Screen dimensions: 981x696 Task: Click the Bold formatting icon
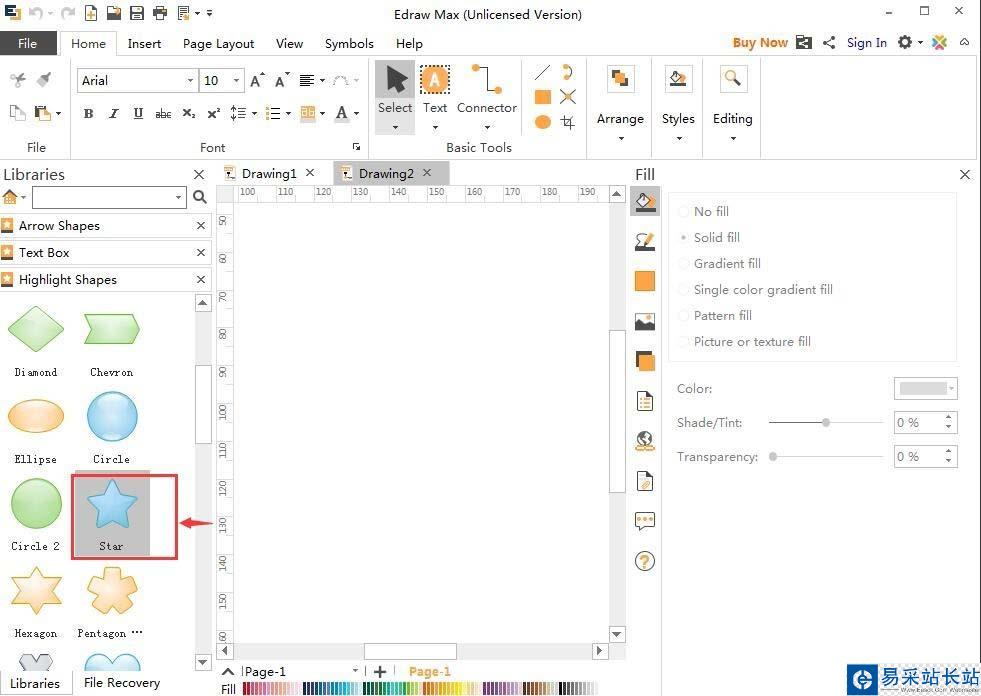click(x=88, y=114)
